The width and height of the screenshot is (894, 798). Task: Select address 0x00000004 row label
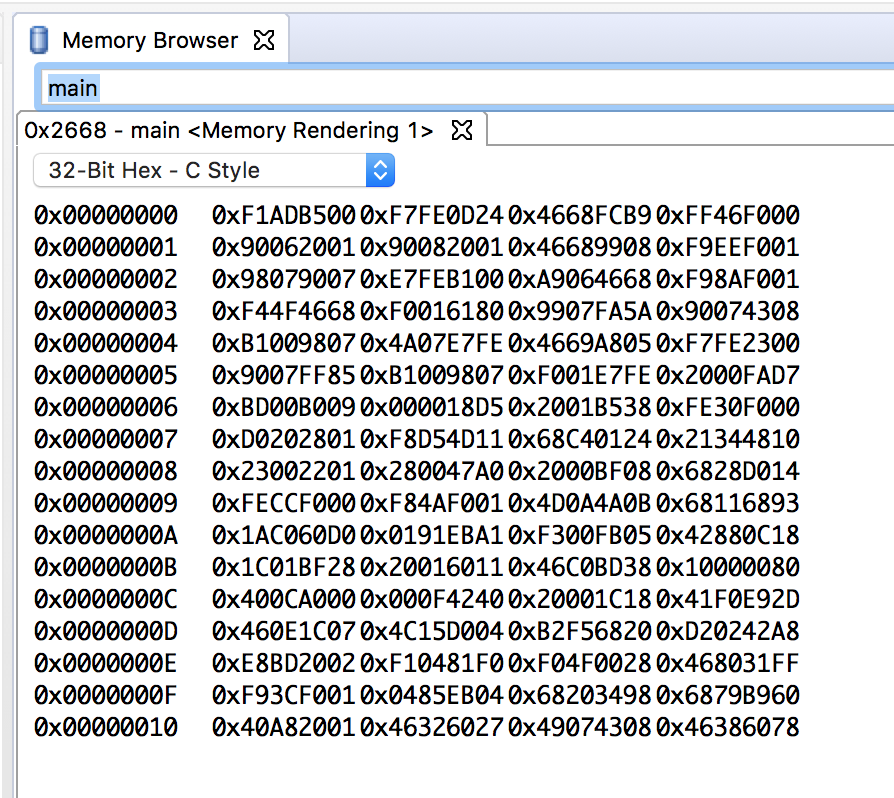coord(106,343)
